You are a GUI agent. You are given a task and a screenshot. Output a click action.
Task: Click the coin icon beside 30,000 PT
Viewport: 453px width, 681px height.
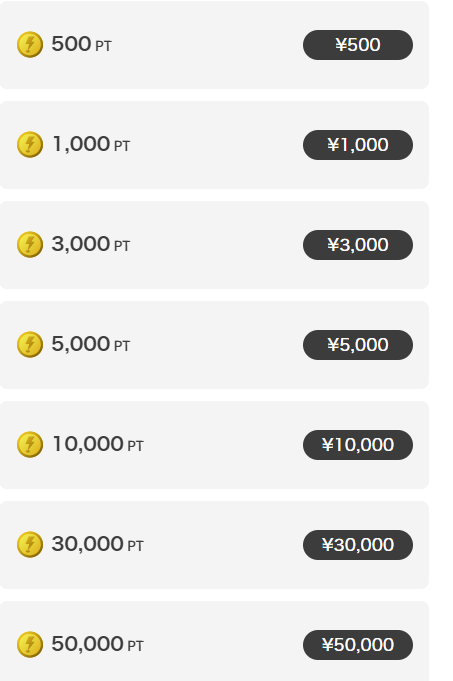tap(30, 544)
